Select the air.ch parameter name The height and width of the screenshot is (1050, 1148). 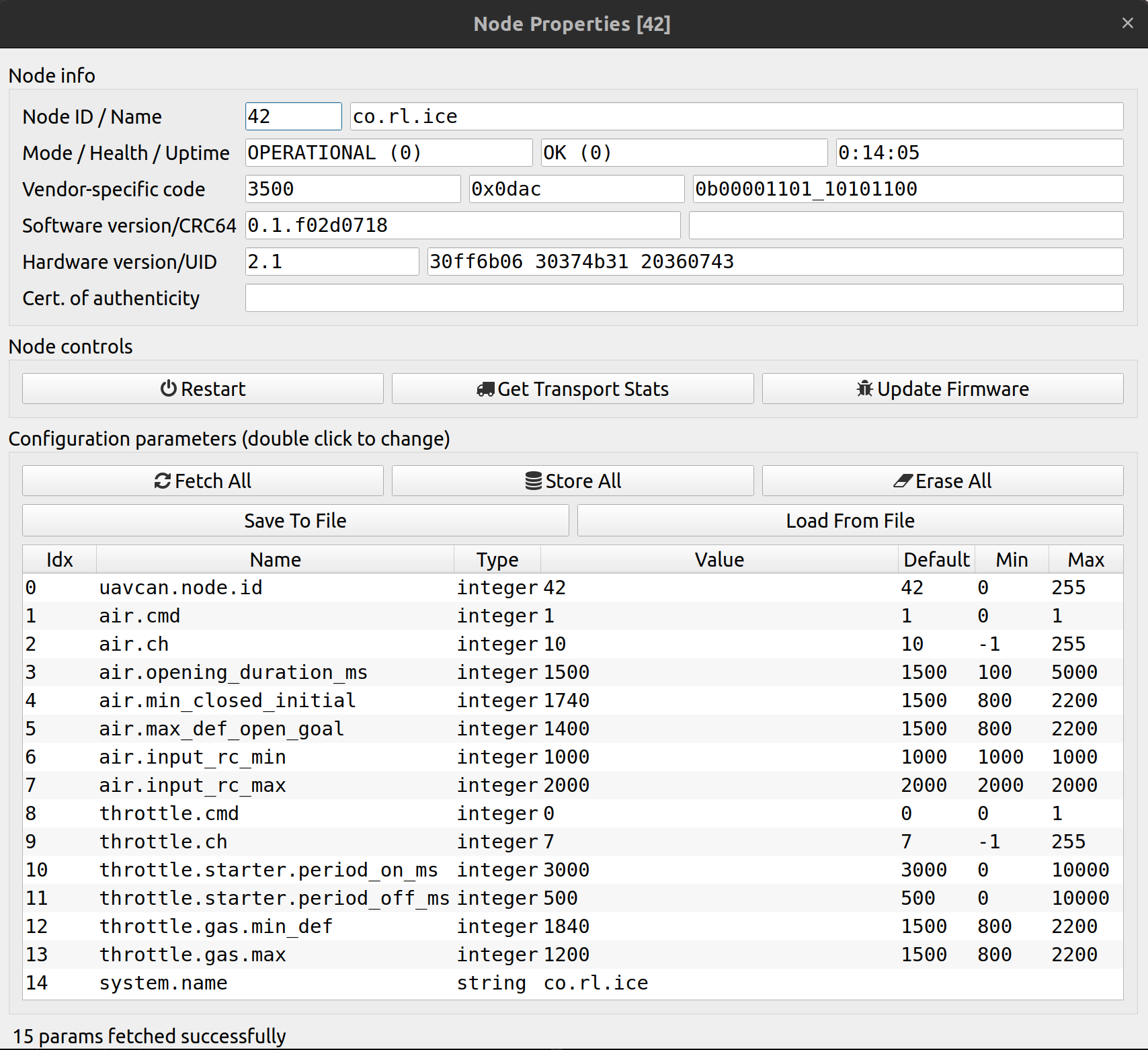click(134, 644)
